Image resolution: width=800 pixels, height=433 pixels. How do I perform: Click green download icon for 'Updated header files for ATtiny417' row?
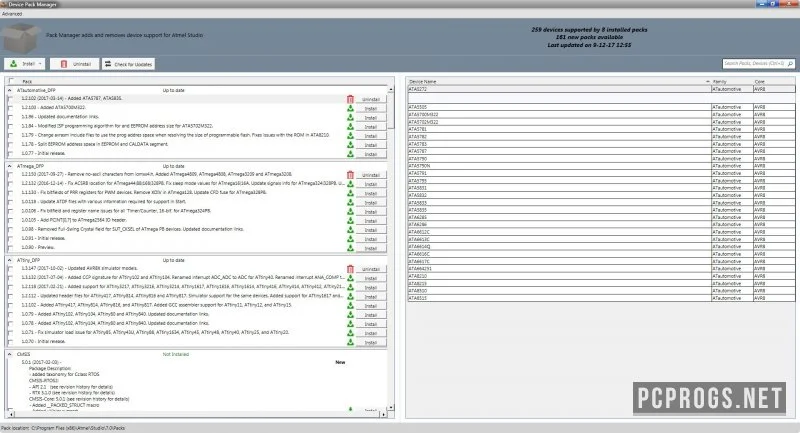(x=351, y=296)
